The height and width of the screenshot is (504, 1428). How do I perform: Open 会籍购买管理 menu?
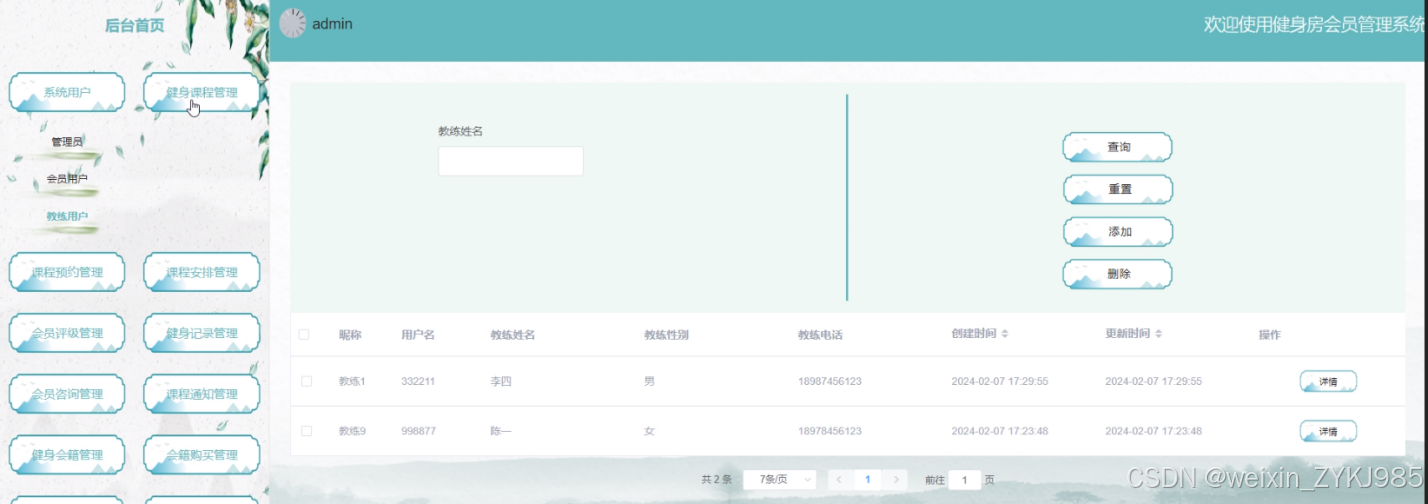click(202, 455)
